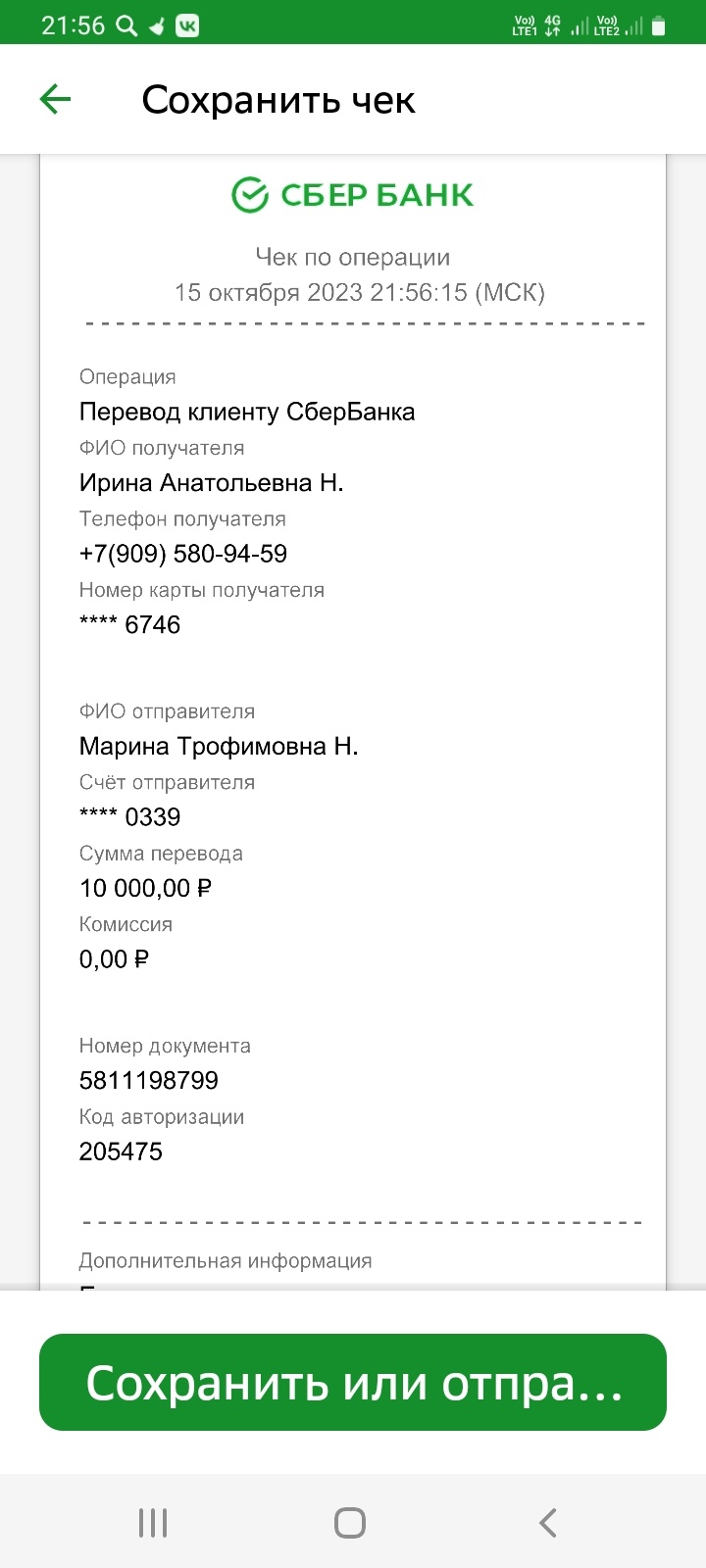Tap the search icon in status bar
Viewport: 706px width, 1568px height.
click(x=126, y=26)
